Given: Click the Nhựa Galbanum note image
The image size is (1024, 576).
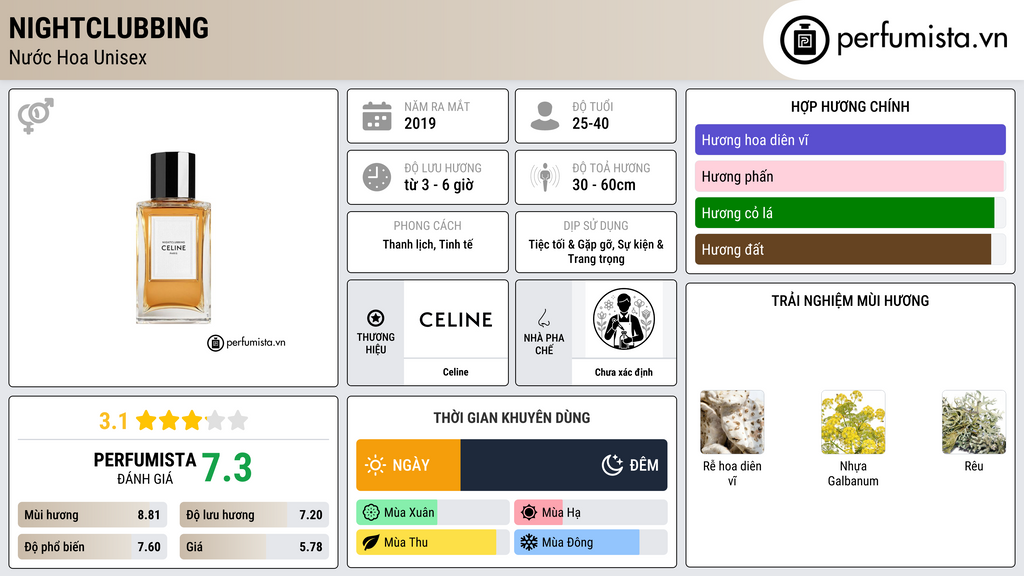Looking at the screenshot, I should point(853,422).
